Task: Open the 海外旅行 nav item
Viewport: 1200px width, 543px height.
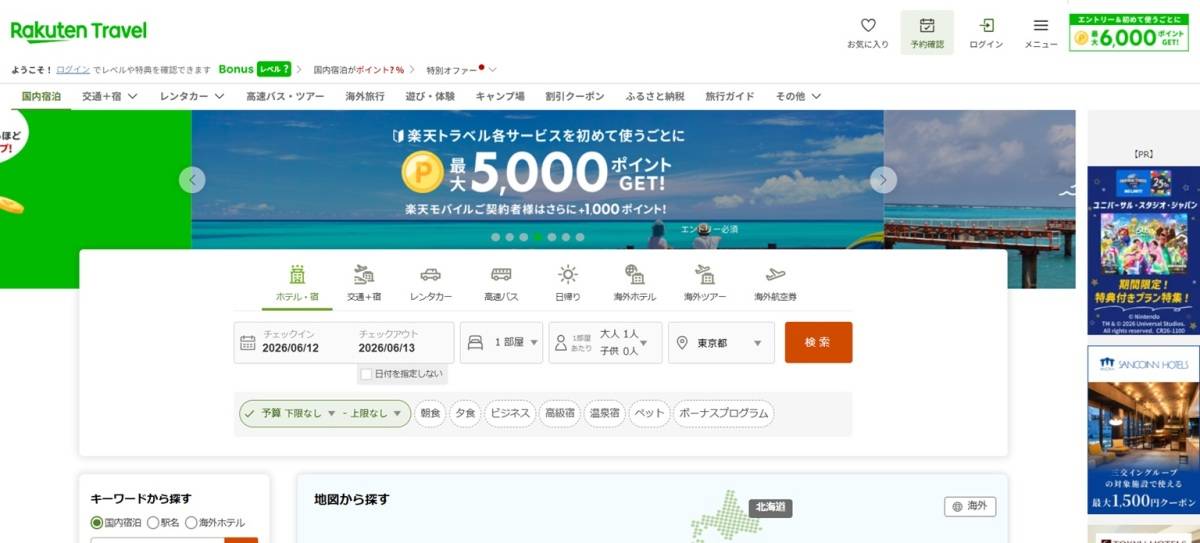Action: pos(365,96)
